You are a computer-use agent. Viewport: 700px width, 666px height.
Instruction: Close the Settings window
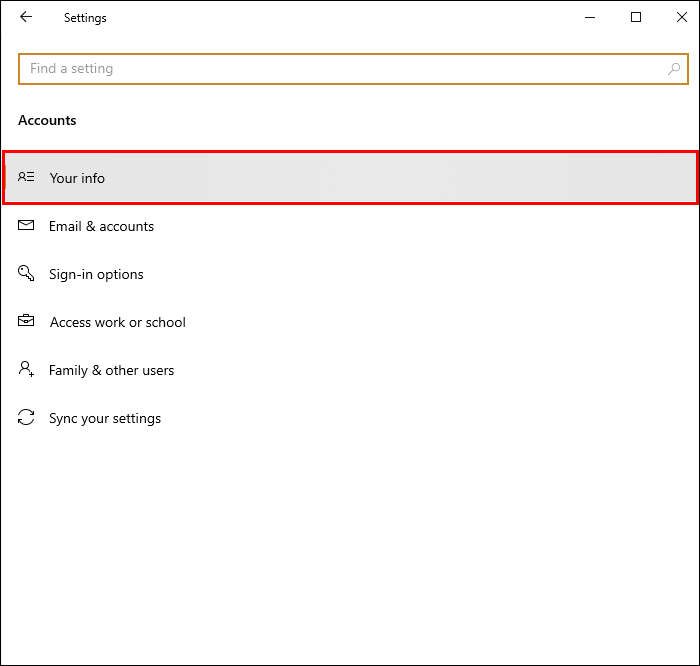coord(681,17)
